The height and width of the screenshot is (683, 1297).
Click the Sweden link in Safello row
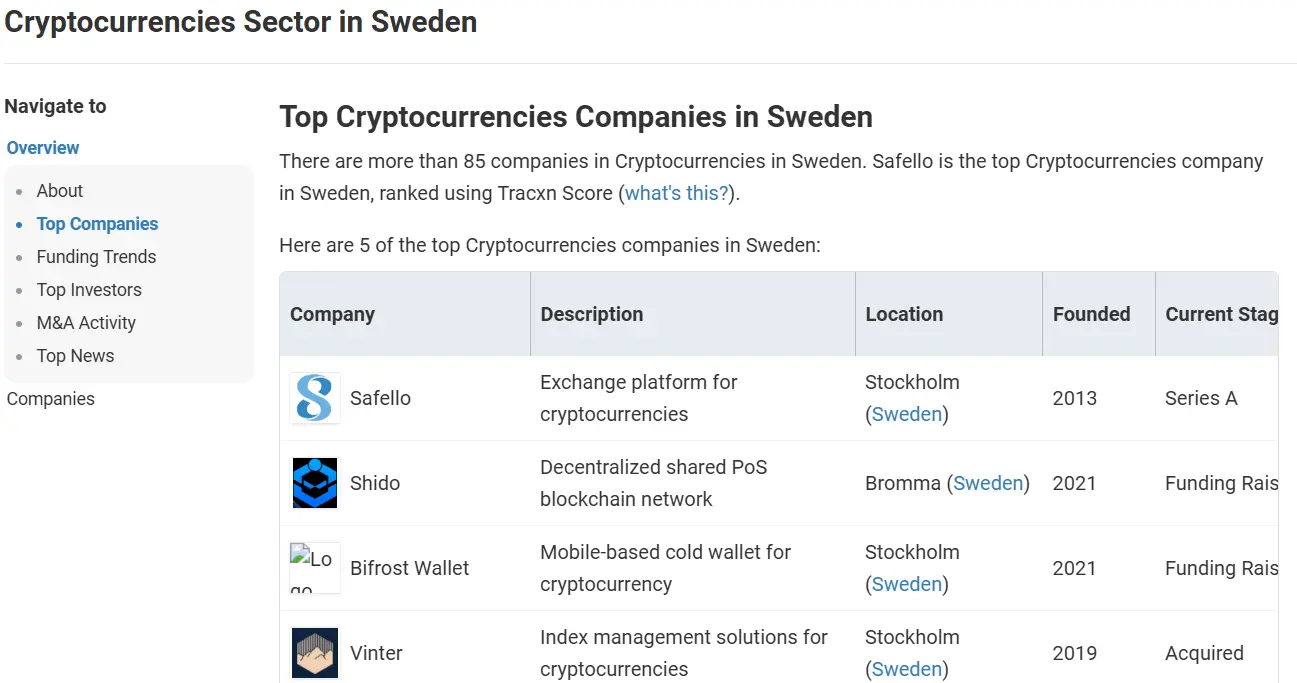click(x=907, y=414)
